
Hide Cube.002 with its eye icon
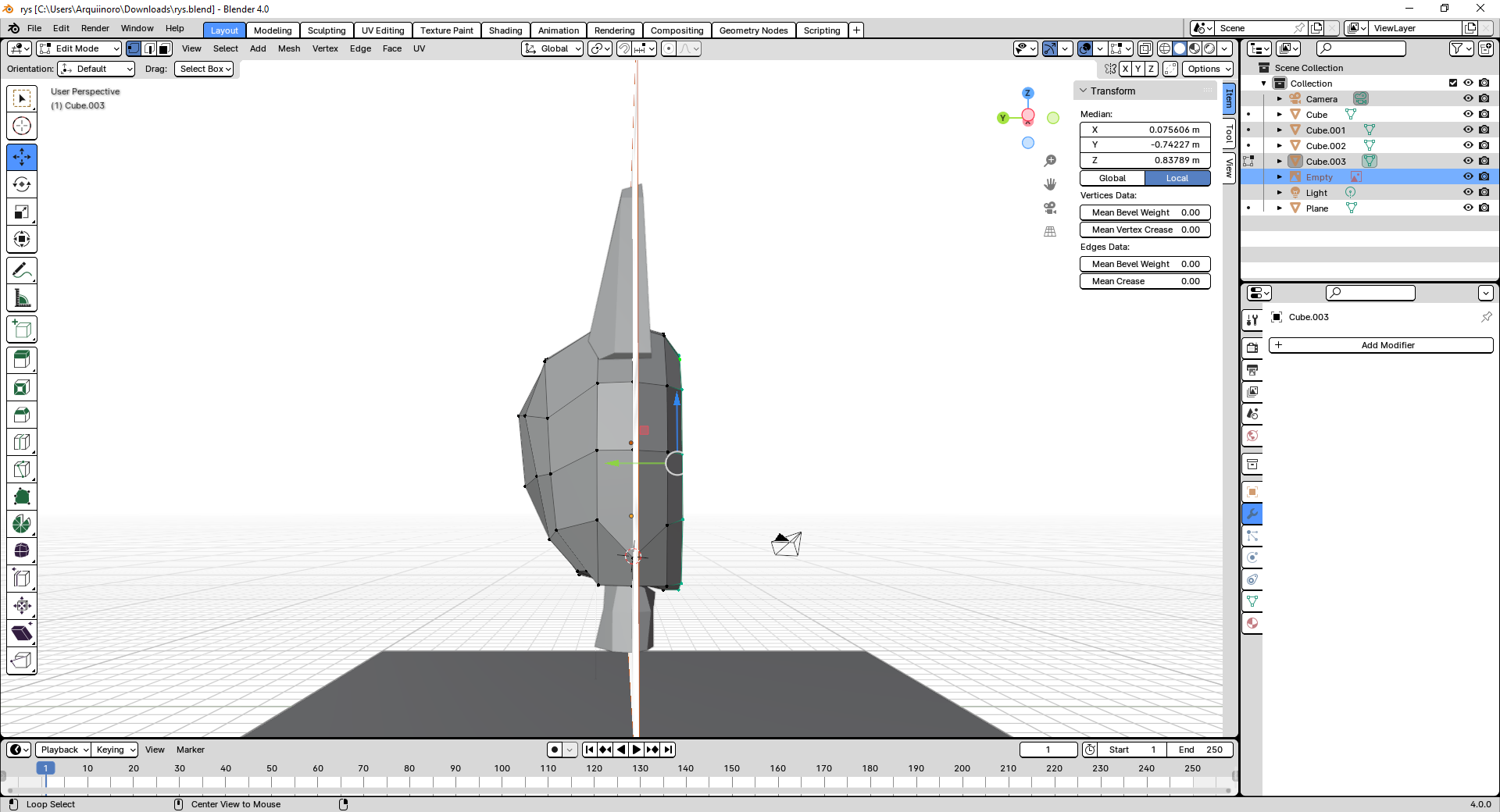coord(1468,145)
